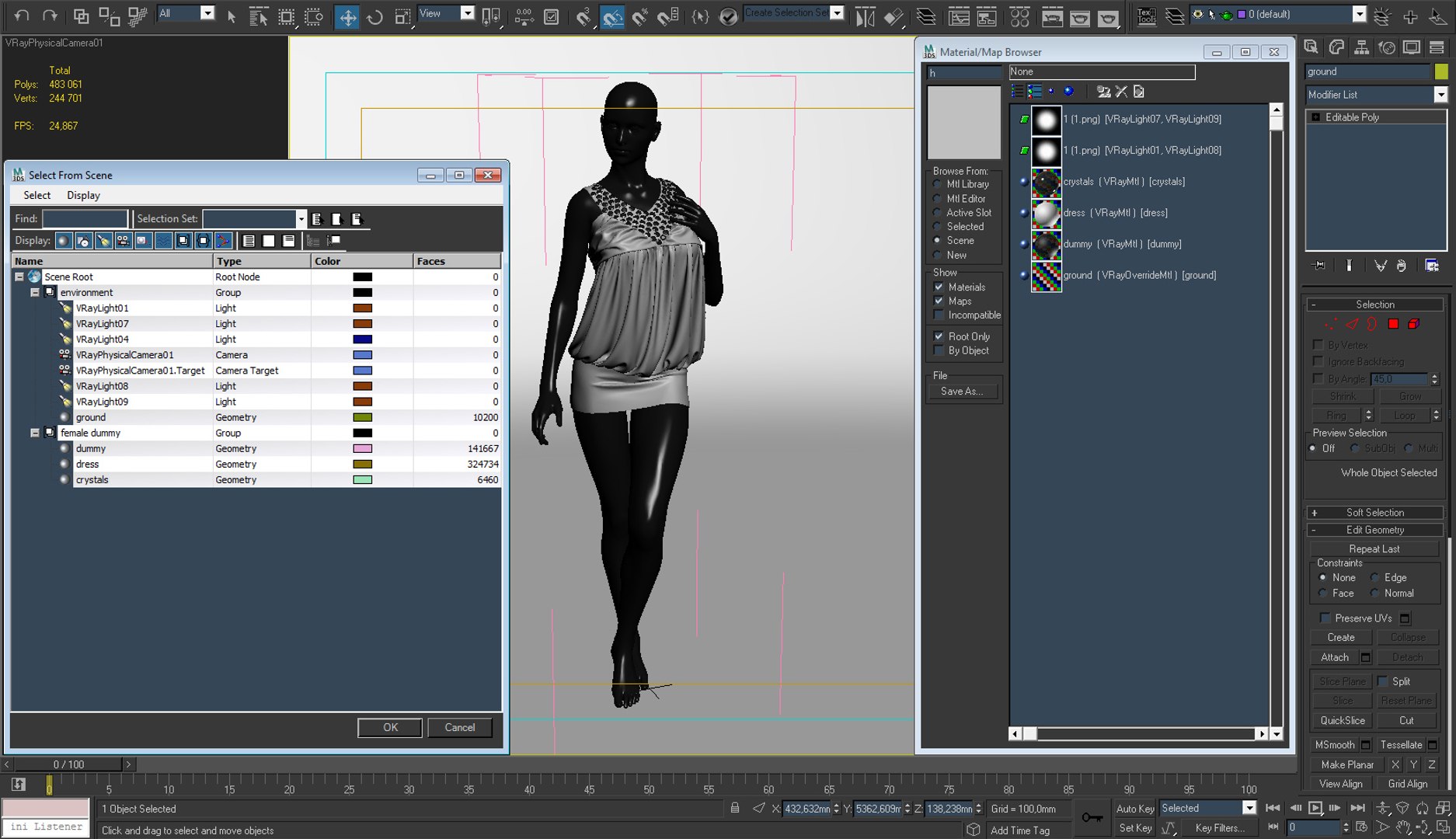Select Polygon sub-object mode icon
Screen dimensions: 1456x839
tap(1393, 324)
